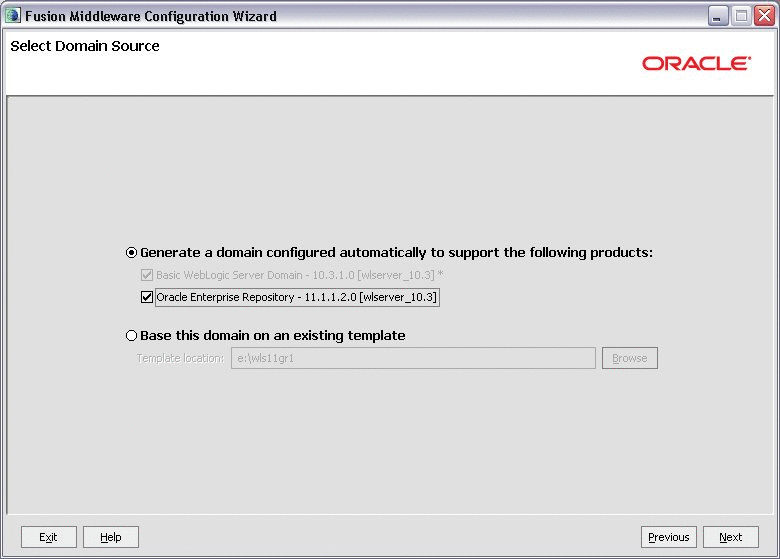Click the Basic WebLogic Server Domain checkbox
Image resolution: width=780 pixels, height=559 pixels.
pos(147,275)
